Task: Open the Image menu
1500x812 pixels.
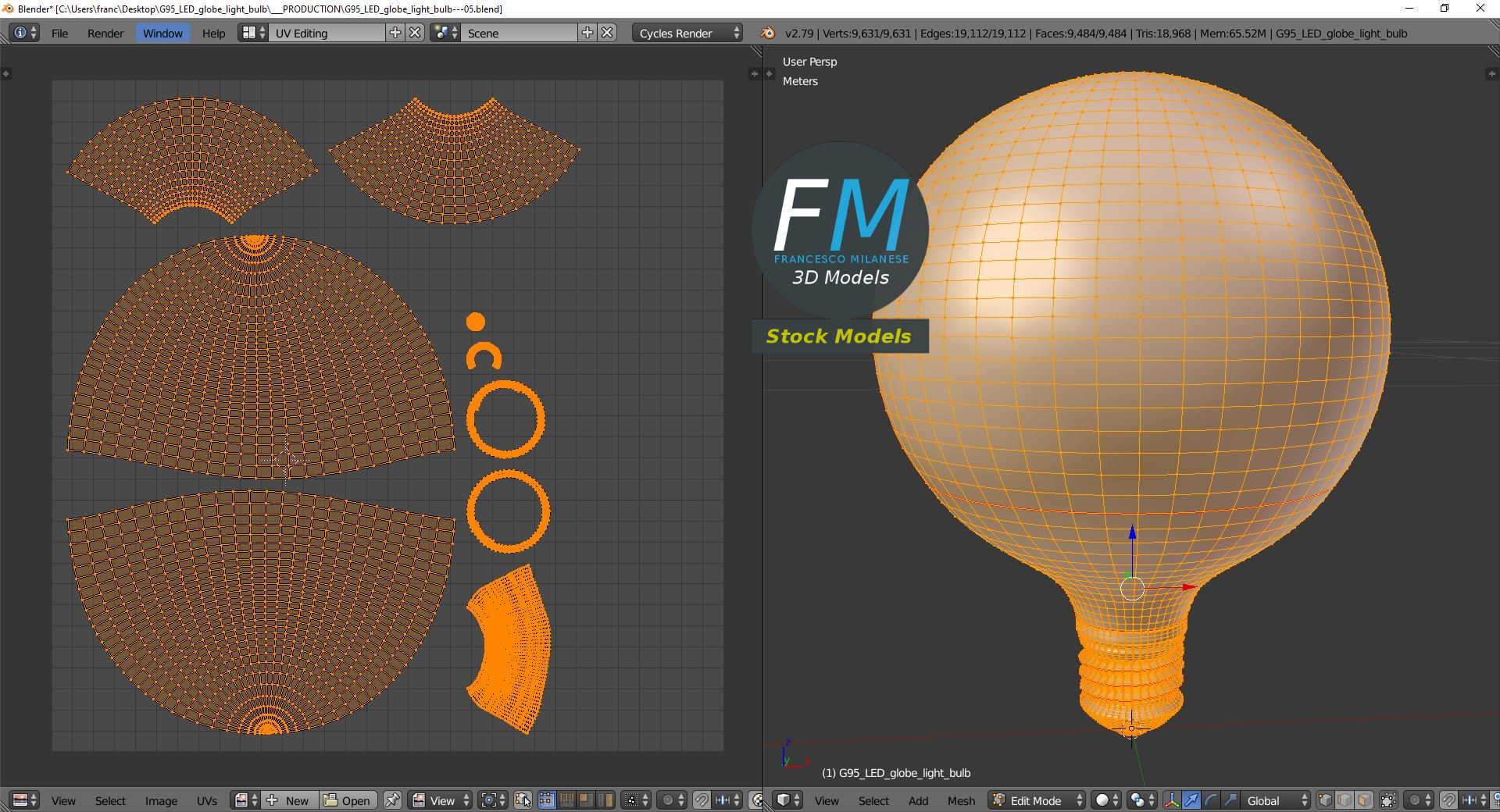Action: [161, 800]
